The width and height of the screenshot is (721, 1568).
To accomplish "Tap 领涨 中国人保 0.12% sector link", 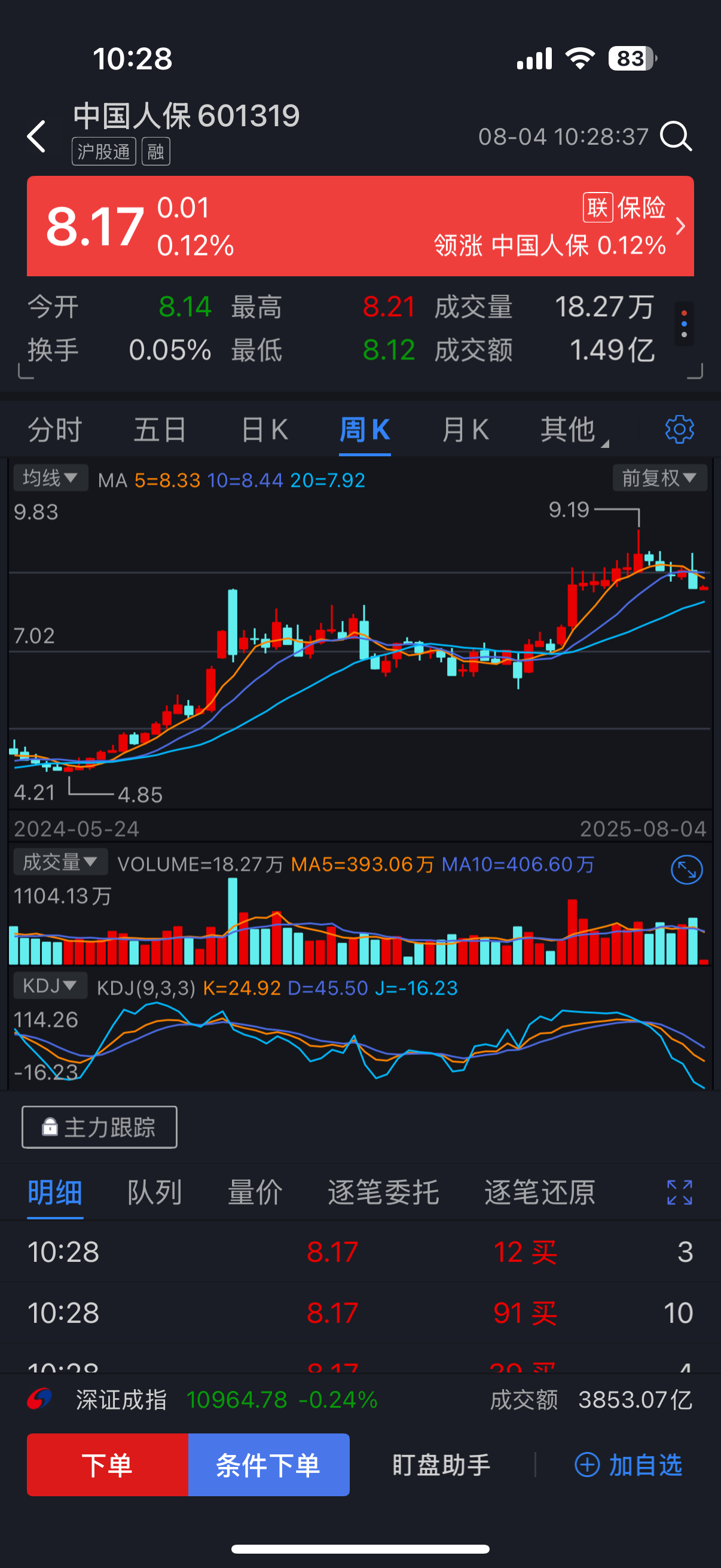I will tap(550, 245).
